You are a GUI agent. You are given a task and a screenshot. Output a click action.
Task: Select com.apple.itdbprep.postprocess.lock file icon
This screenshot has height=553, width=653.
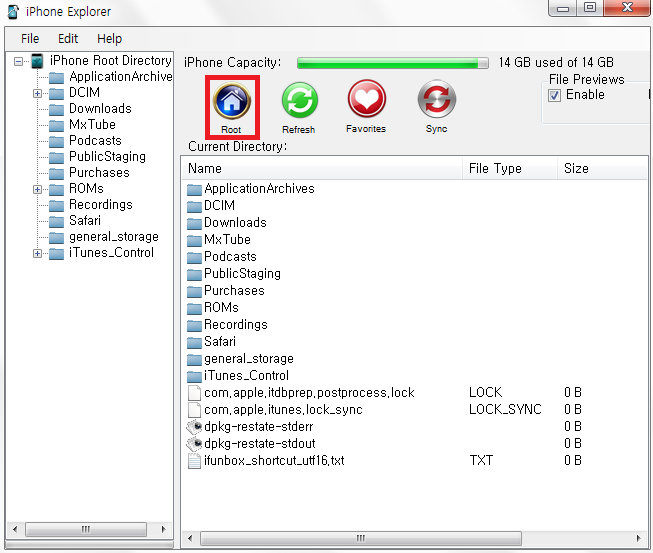194,393
